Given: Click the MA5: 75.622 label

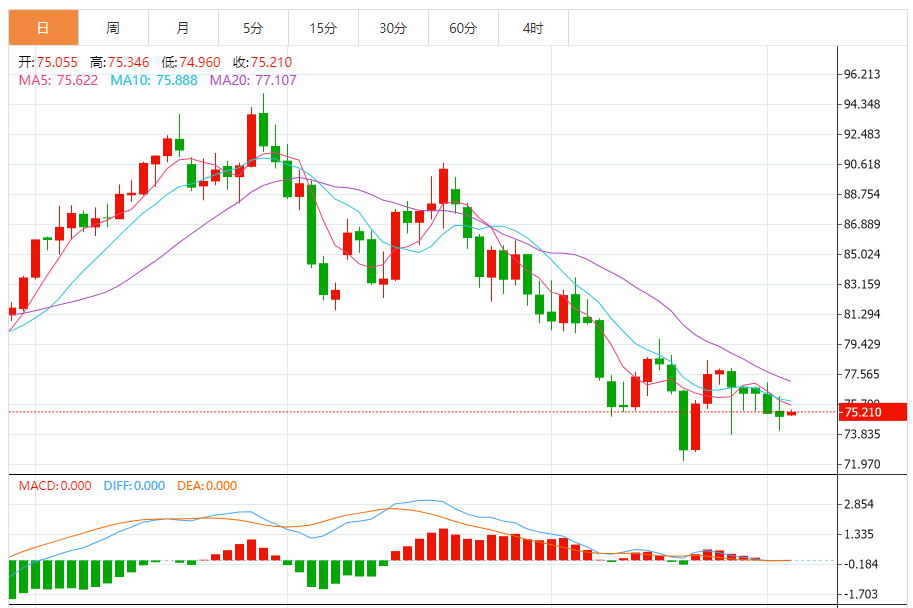Looking at the screenshot, I should (x=58, y=80).
